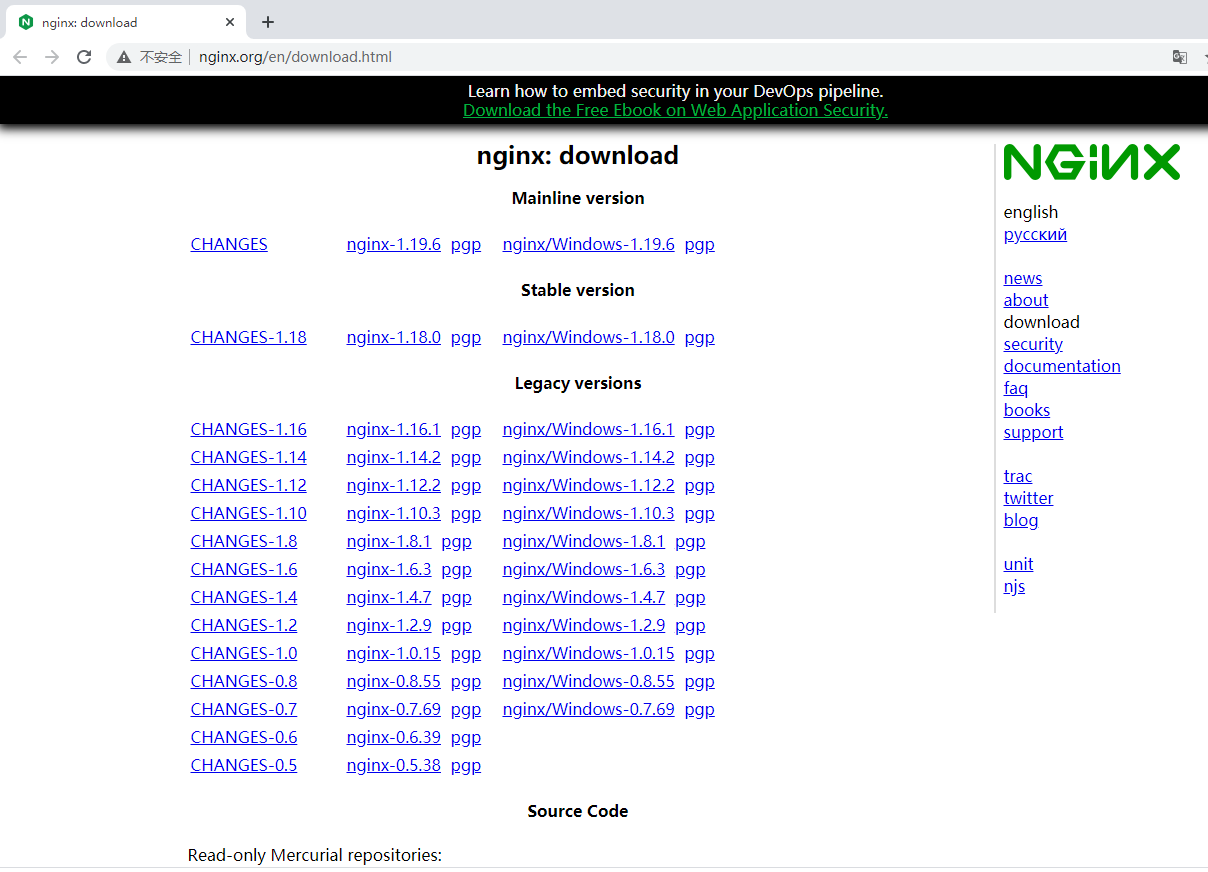
Task: Open CHANGES-0.7 link
Action: point(243,709)
